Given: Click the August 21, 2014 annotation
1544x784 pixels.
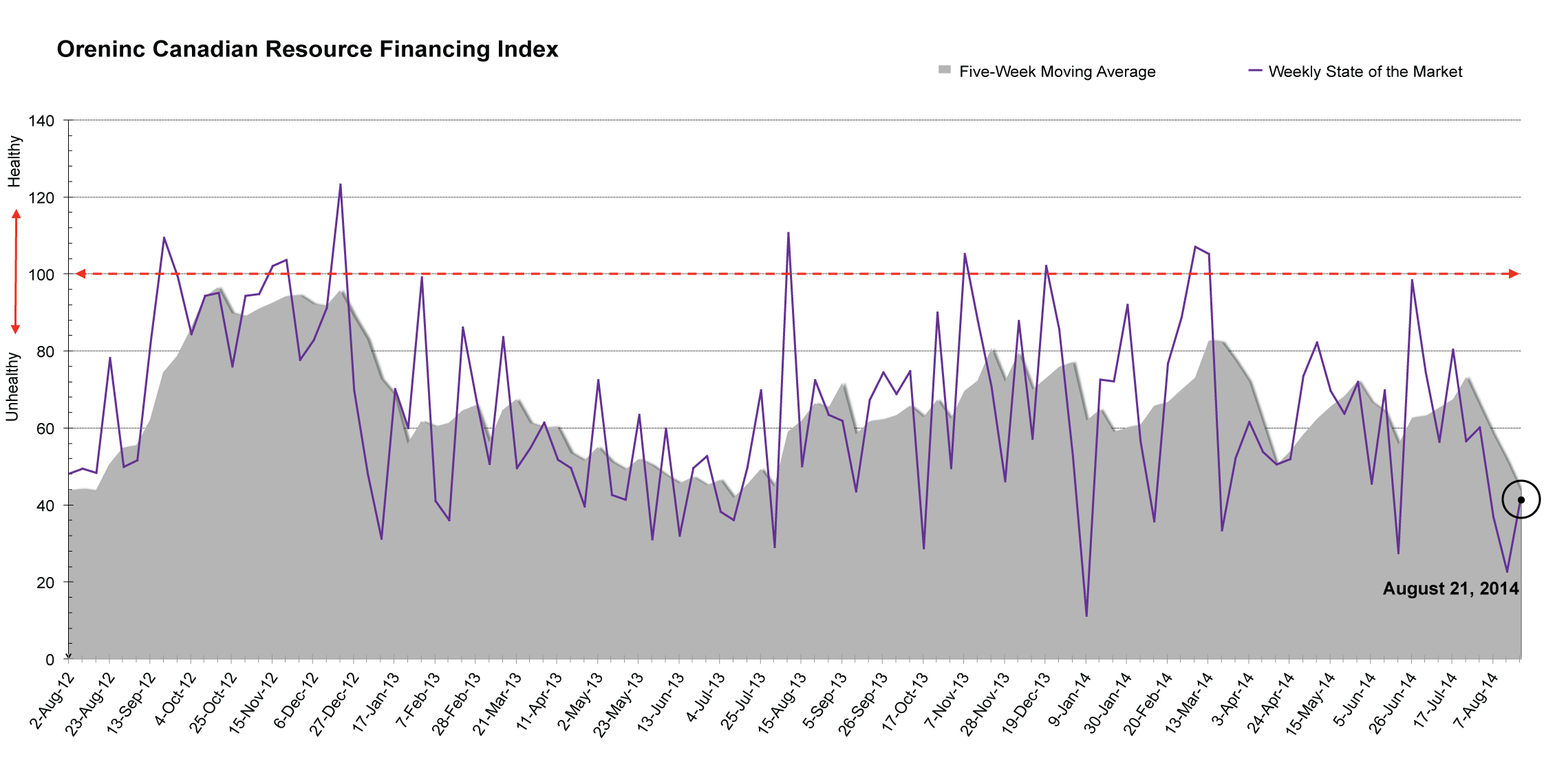Looking at the screenshot, I should click(1450, 589).
